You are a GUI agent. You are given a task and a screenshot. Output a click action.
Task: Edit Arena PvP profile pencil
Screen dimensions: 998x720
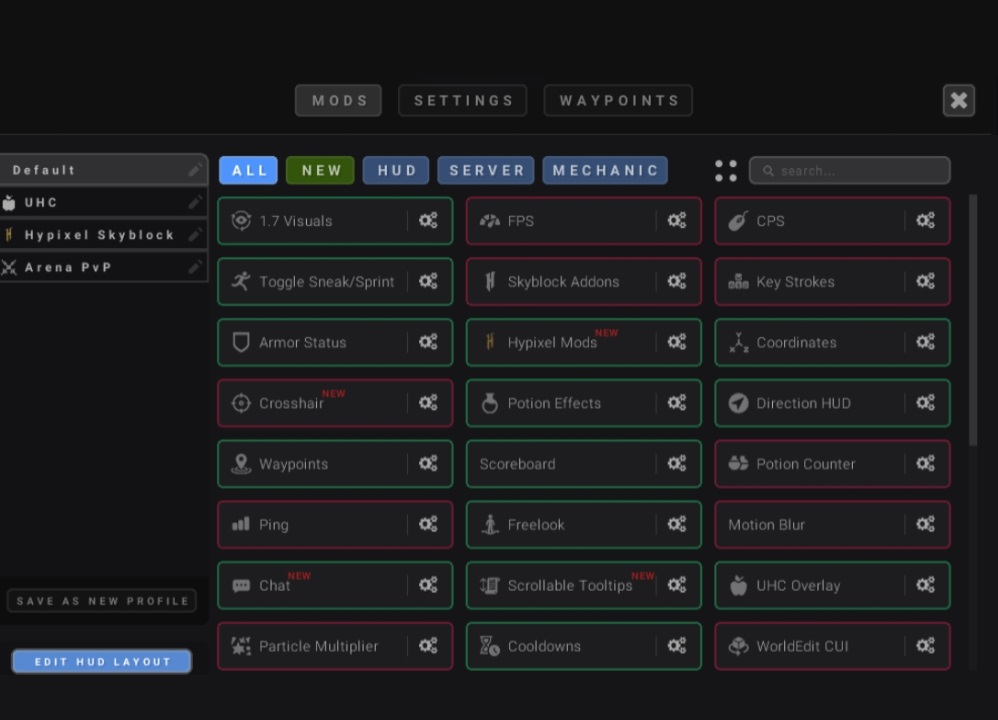195,267
